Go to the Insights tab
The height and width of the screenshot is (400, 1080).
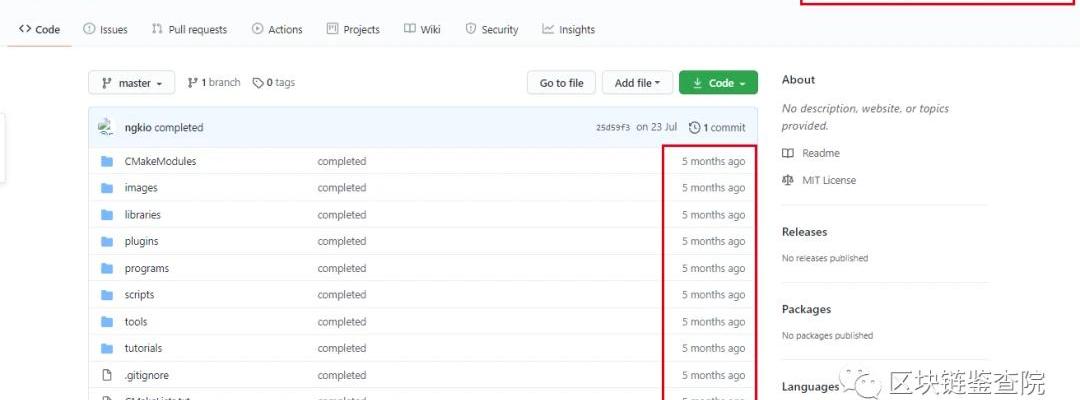[x=568, y=30]
